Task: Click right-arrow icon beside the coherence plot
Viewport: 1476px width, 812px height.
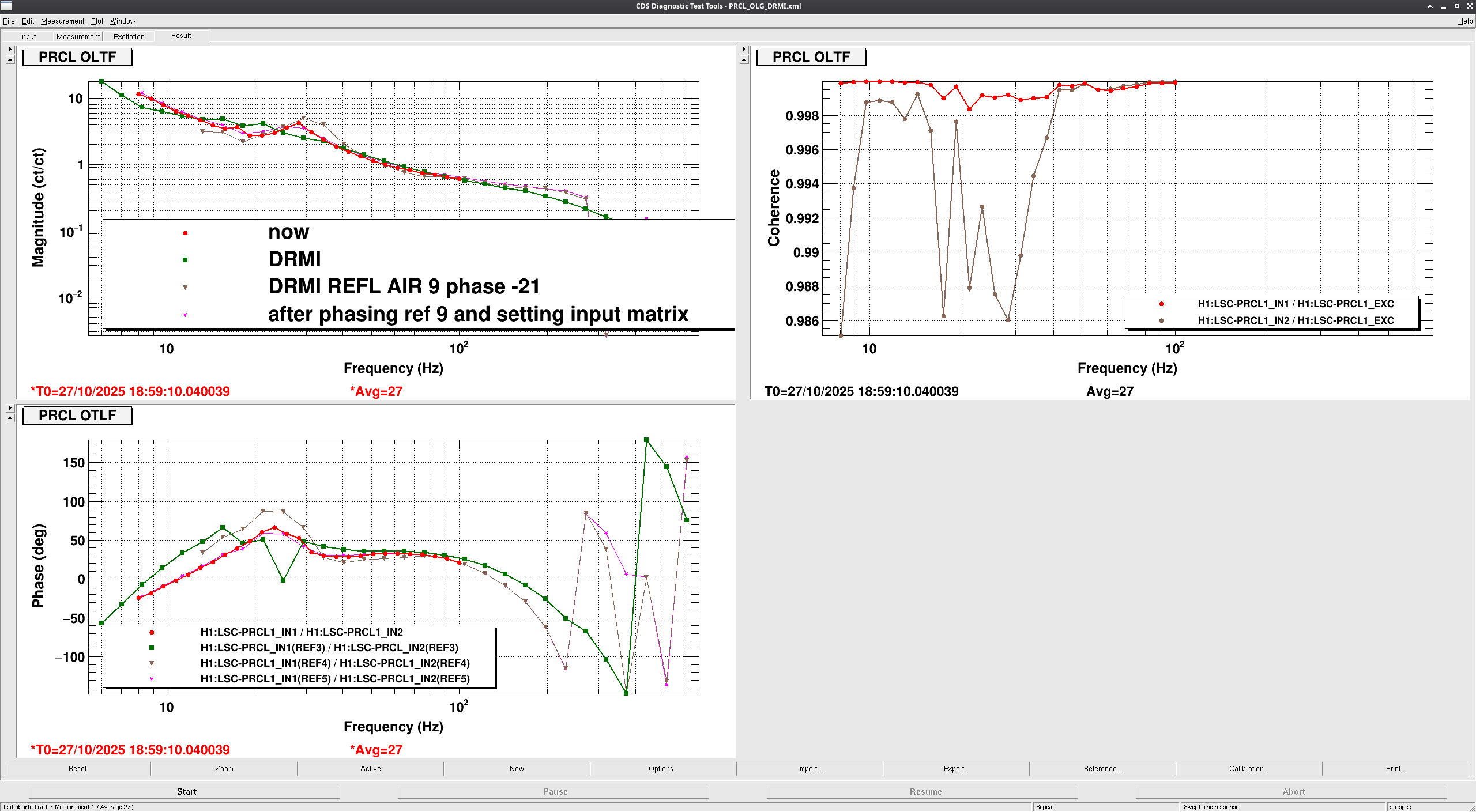Action: click(x=744, y=50)
